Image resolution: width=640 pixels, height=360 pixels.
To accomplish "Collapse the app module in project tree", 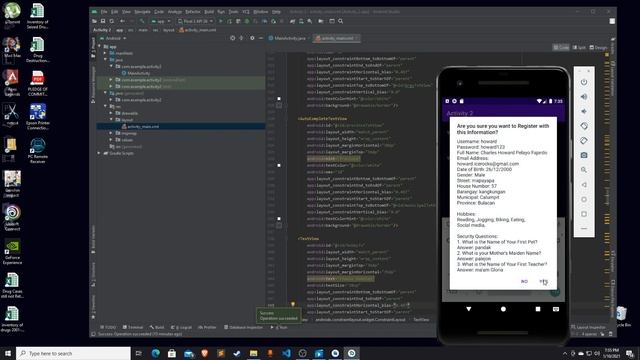I will click(x=100, y=47).
